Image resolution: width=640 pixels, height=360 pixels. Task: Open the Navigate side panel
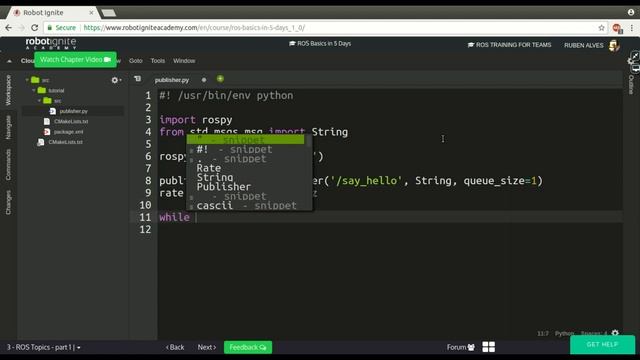click(x=8, y=127)
